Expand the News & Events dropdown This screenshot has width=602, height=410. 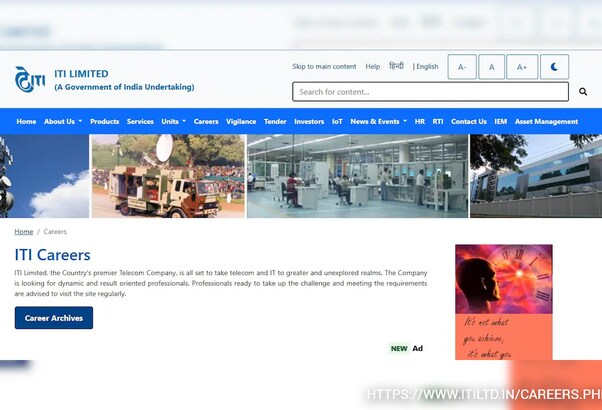[378, 122]
